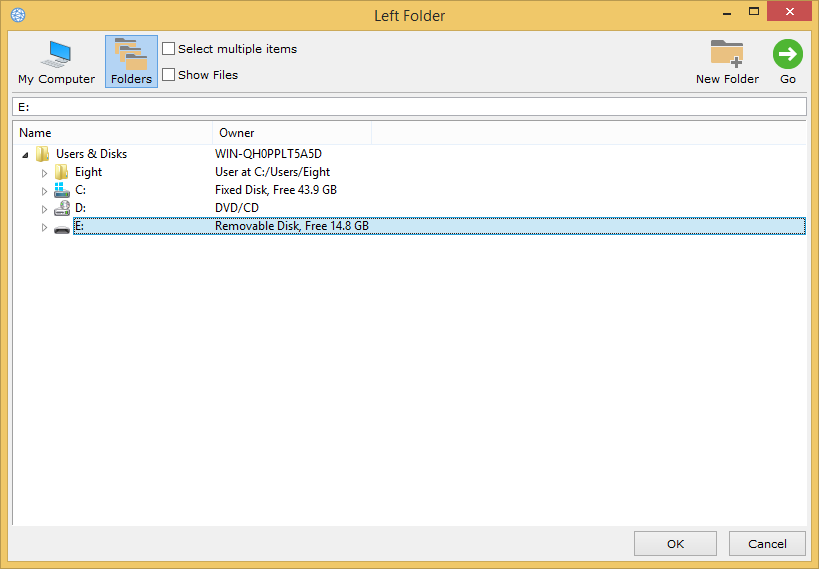Click the D: DVD/CD drive icon
This screenshot has height=569, width=819.
coord(62,208)
